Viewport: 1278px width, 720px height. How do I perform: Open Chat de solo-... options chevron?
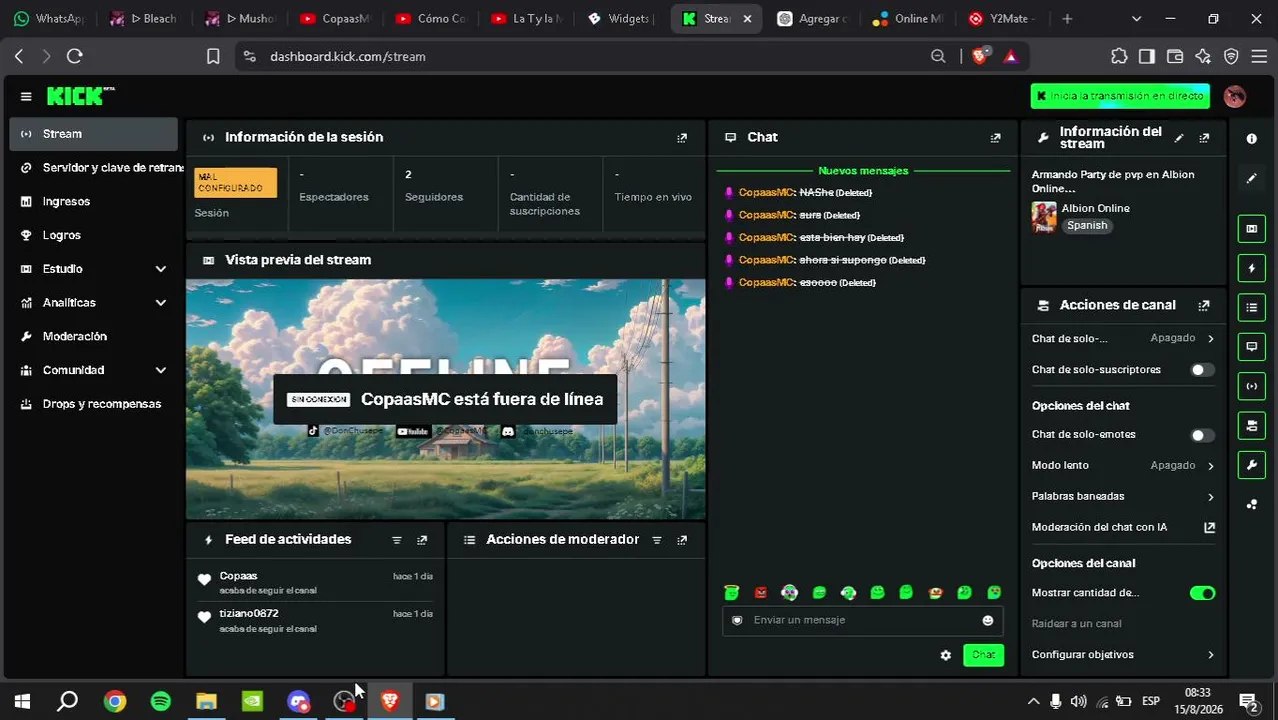pos(1210,339)
